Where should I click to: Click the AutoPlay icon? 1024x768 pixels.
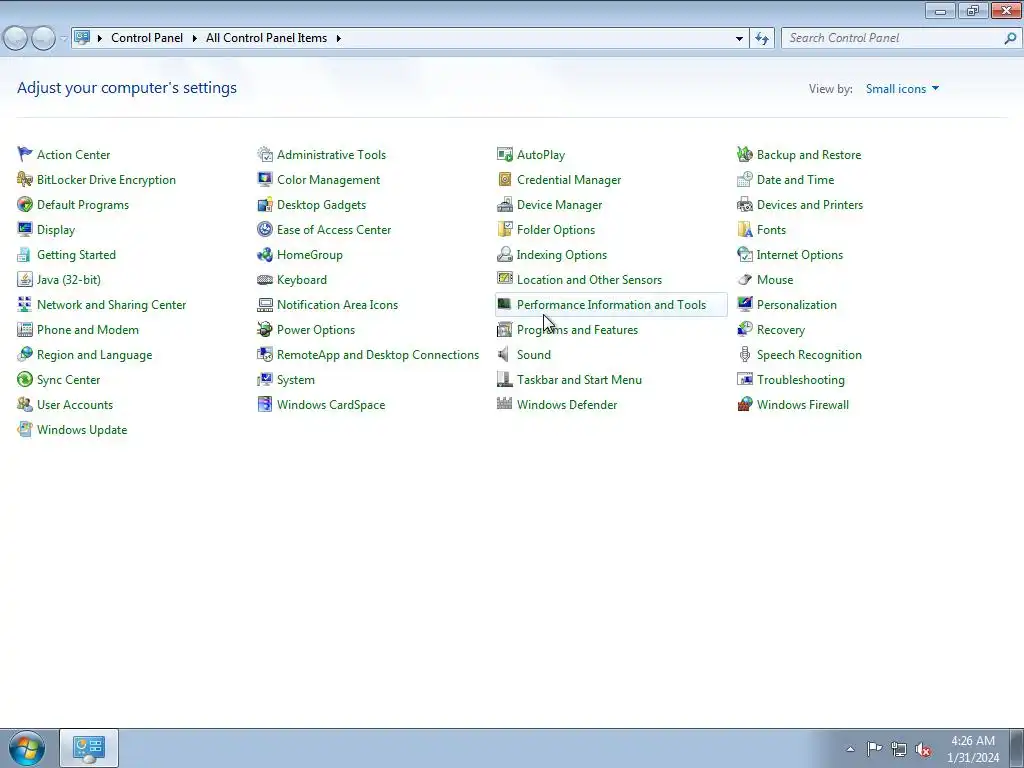point(505,155)
